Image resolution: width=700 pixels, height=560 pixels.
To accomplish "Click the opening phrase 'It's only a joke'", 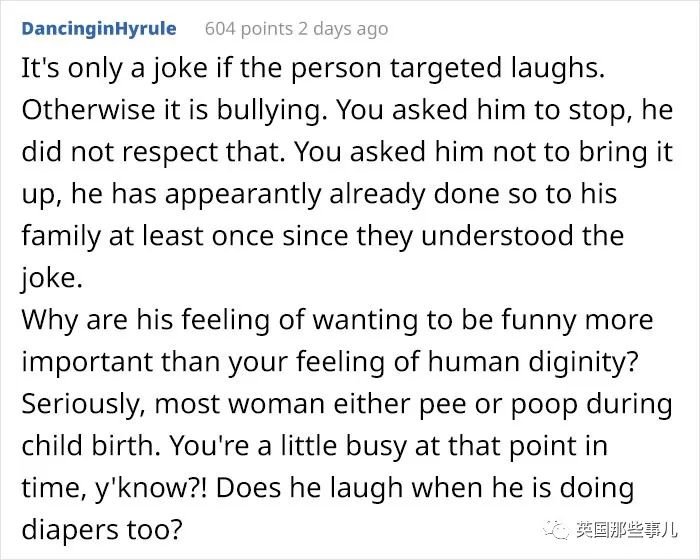I will coord(115,68).
